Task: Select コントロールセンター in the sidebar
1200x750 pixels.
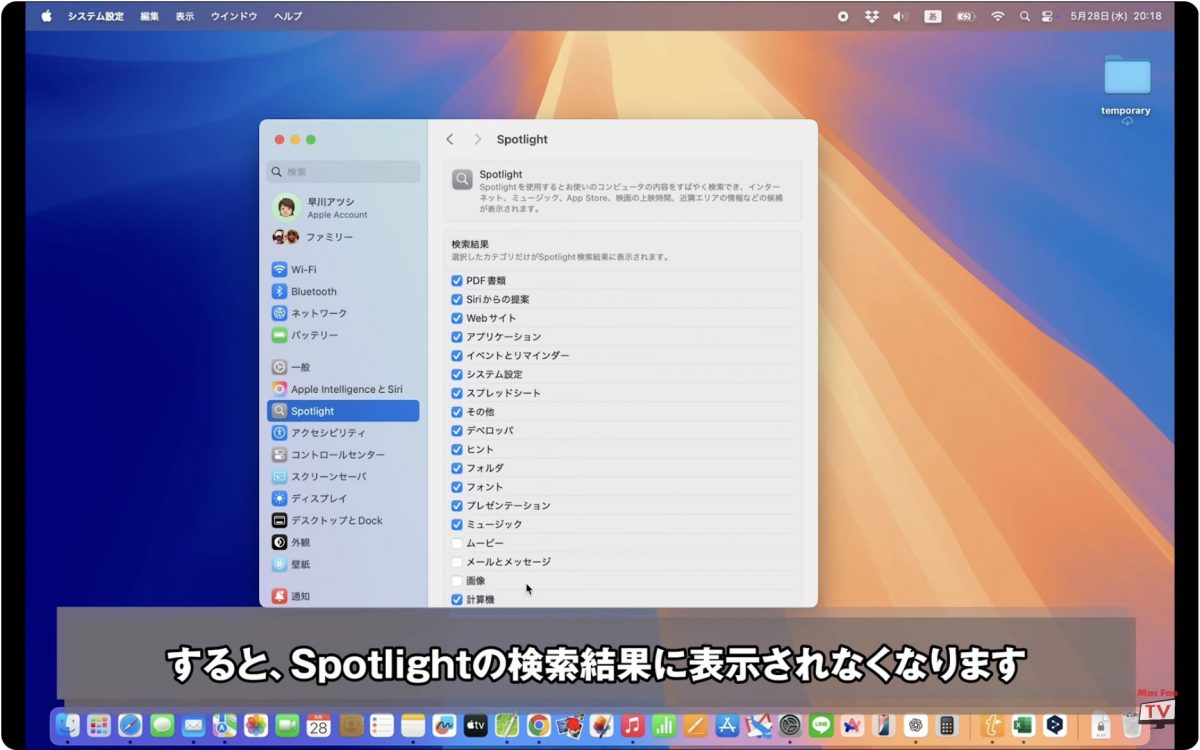Action: [343, 455]
